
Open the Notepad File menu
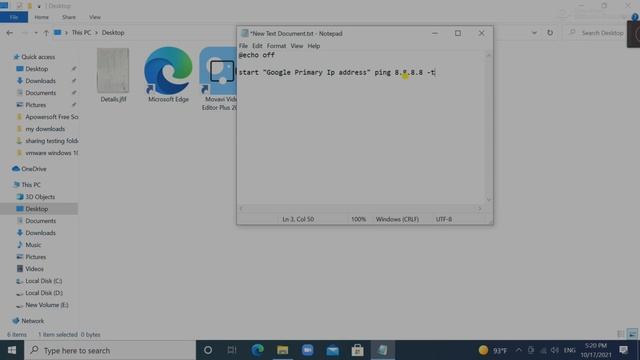tap(243, 46)
